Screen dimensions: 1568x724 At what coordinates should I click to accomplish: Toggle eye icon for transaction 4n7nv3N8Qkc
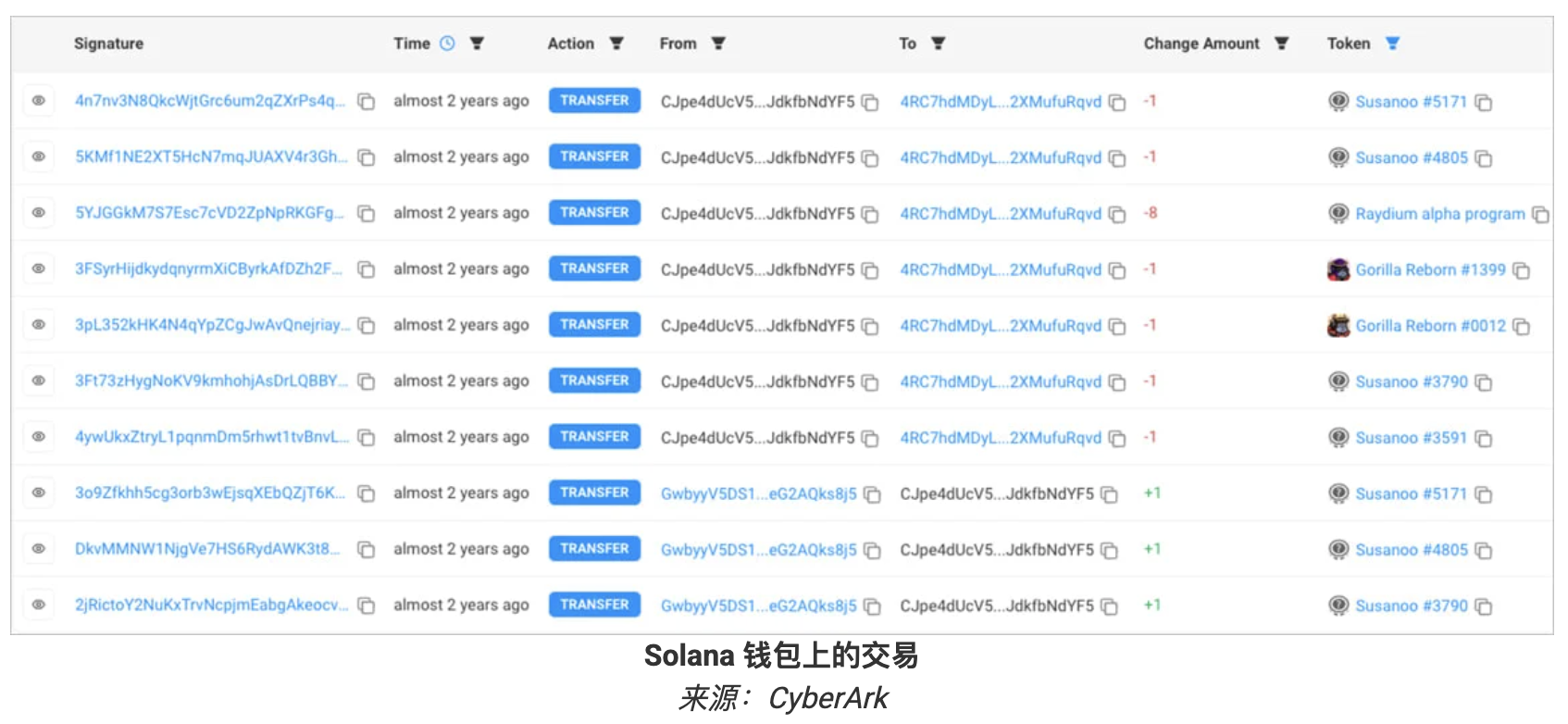[x=39, y=101]
